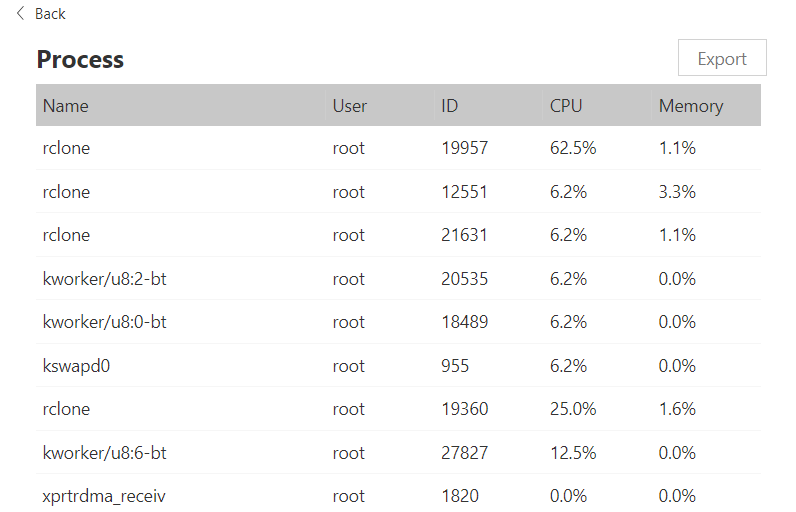Click process ID 27827 cell
This screenshot has width=796, height=512.
pos(465,453)
